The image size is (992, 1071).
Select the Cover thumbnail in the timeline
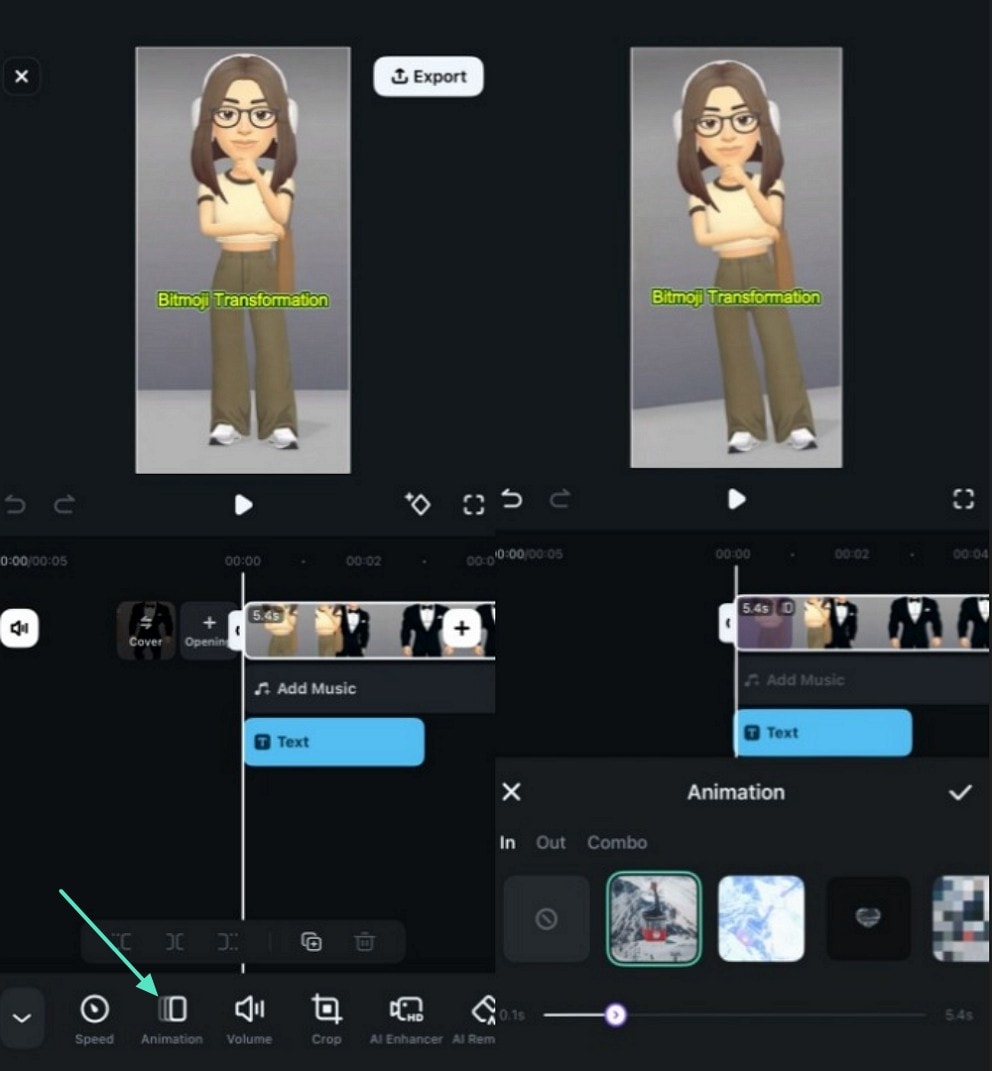point(146,630)
